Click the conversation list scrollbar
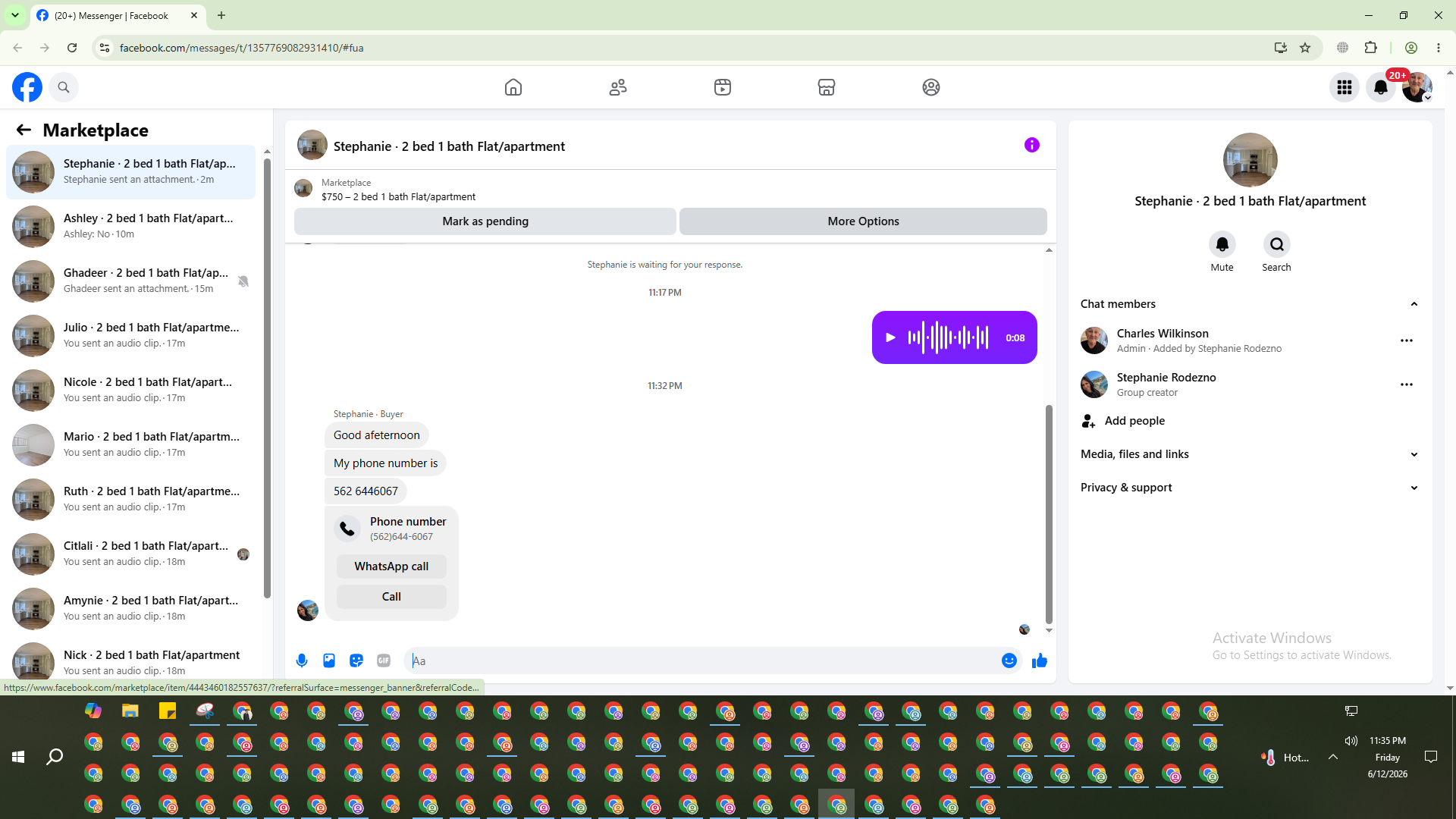Image resolution: width=1456 pixels, height=819 pixels. (267, 378)
